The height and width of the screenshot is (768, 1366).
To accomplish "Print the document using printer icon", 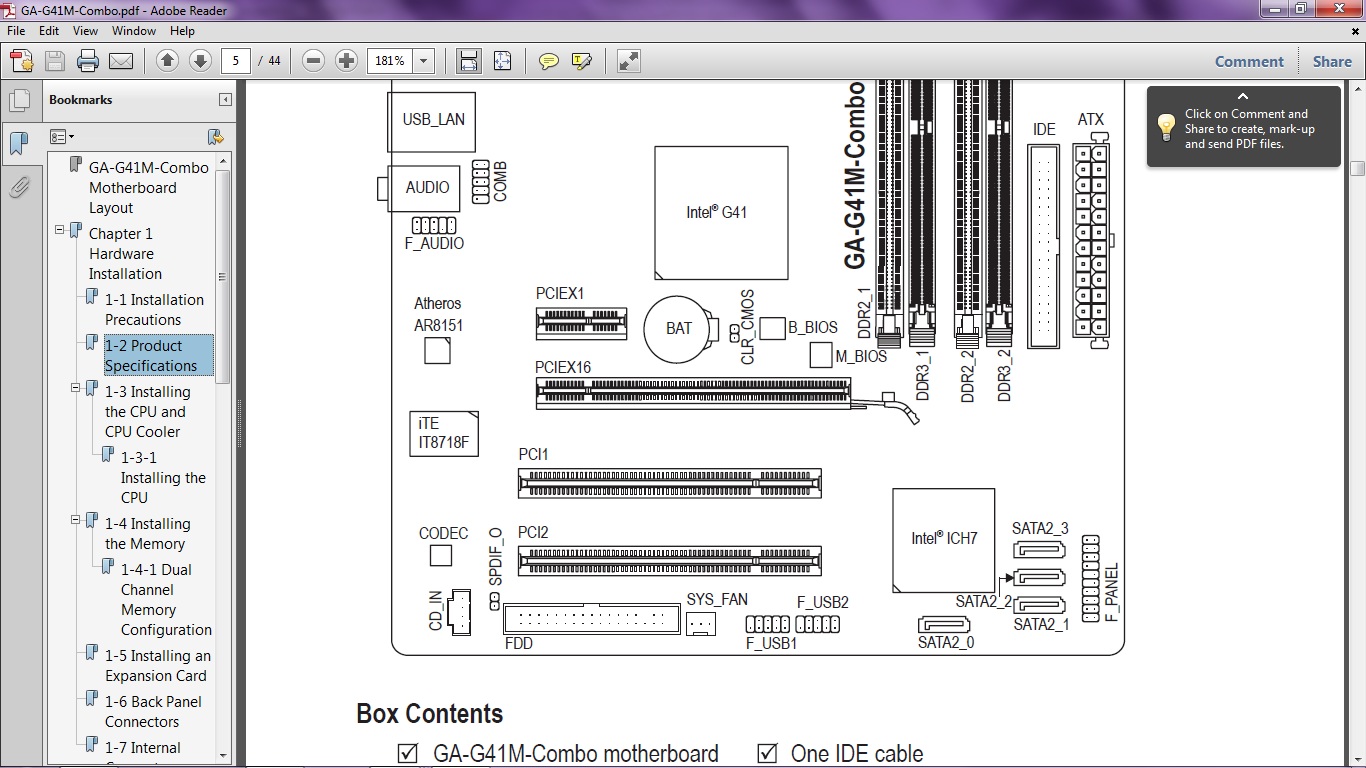I will 88,61.
